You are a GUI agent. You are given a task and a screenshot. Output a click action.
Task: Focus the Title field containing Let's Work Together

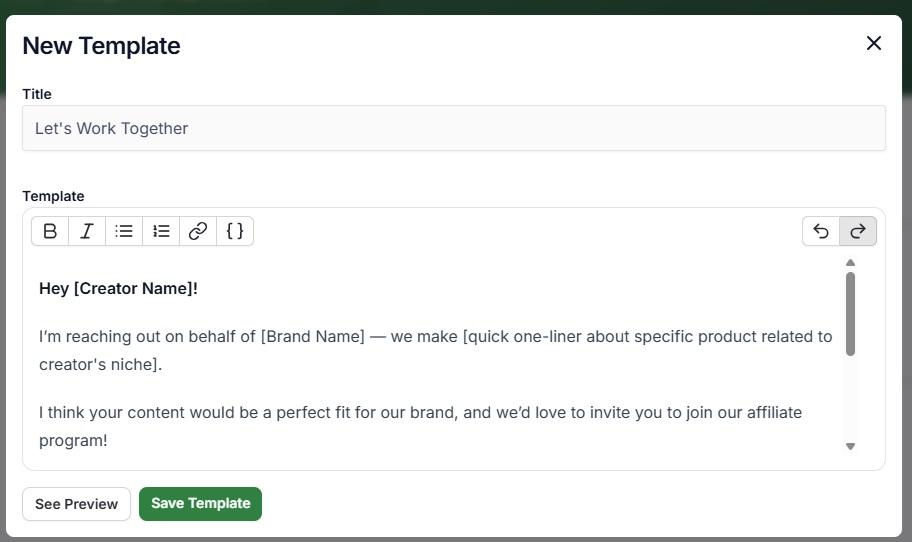coord(454,128)
